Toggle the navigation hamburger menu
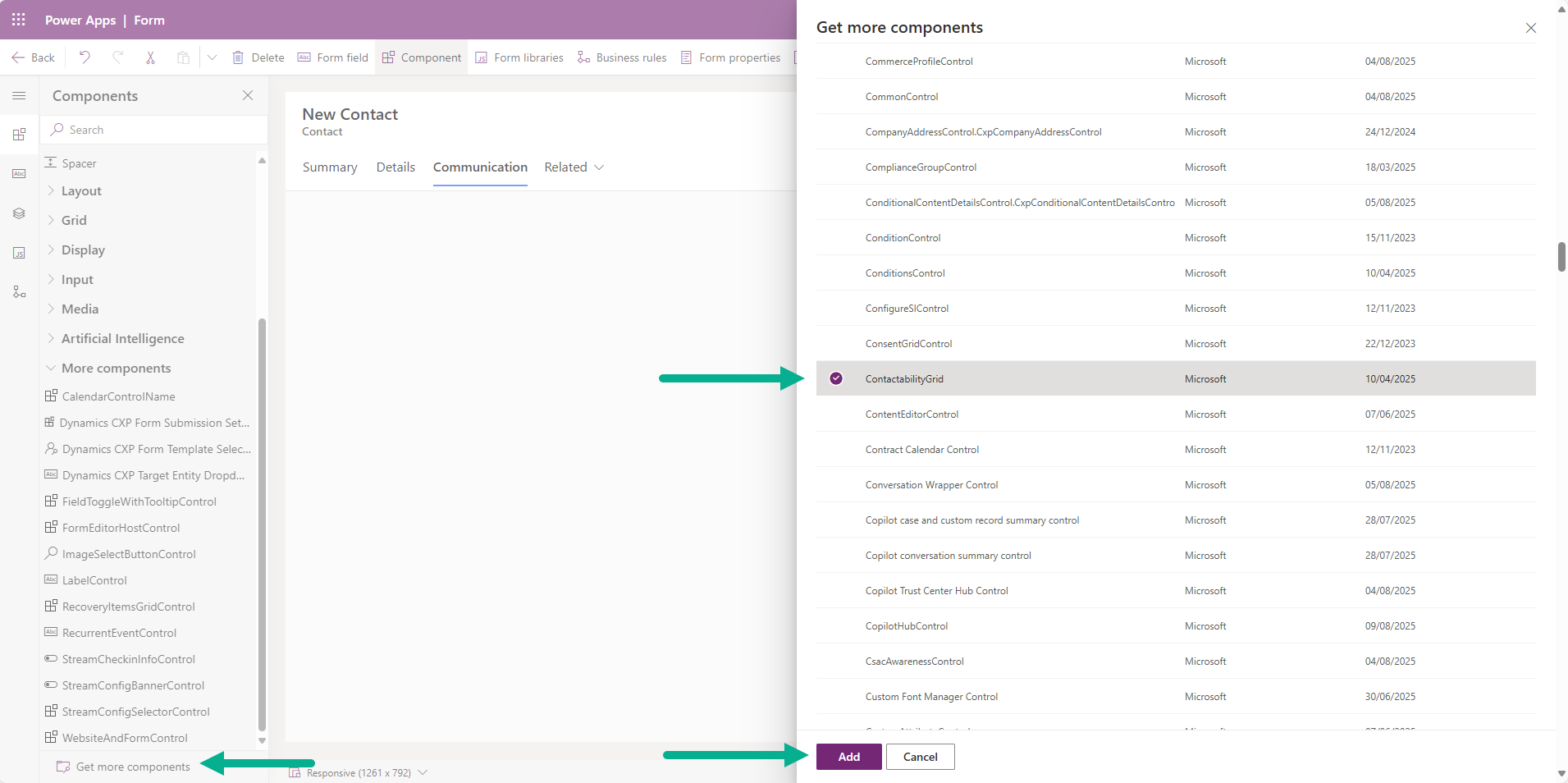 [18, 95]
